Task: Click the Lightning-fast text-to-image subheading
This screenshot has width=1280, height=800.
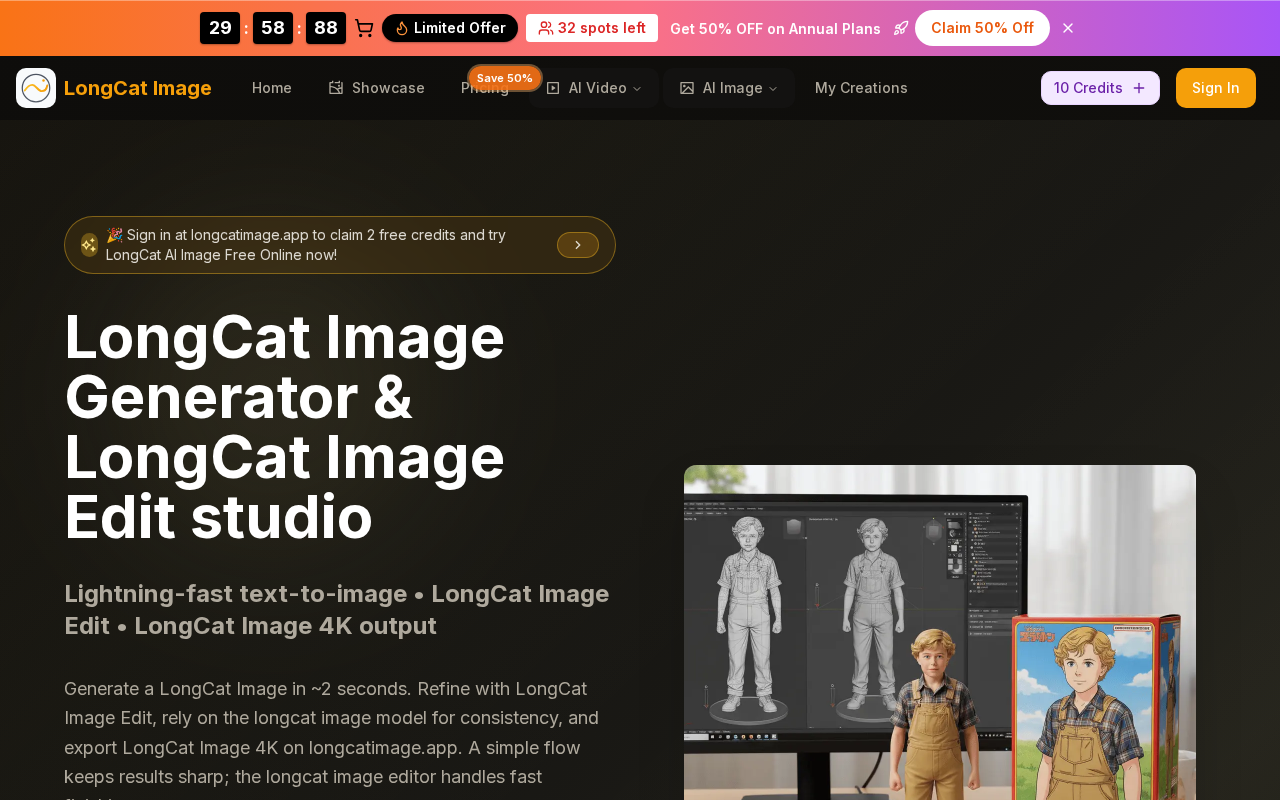Action: tap(337, 610)
